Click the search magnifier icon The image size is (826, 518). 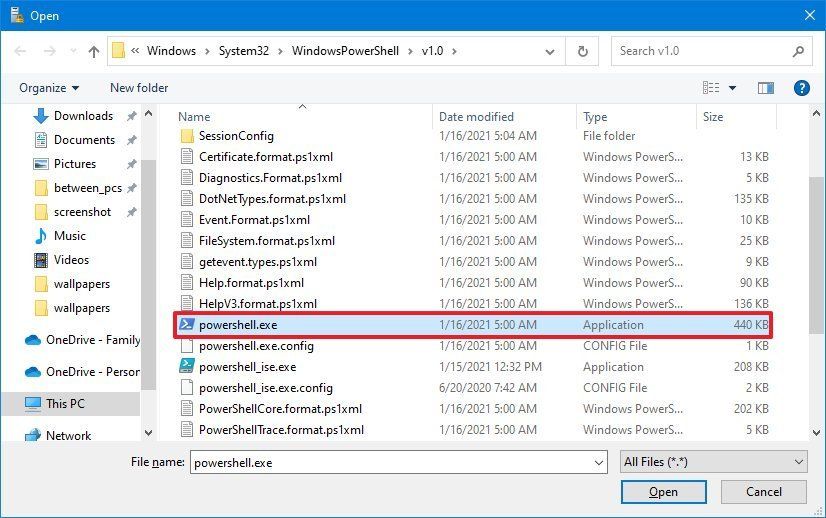pyautogui.click(x=798, y=51)
